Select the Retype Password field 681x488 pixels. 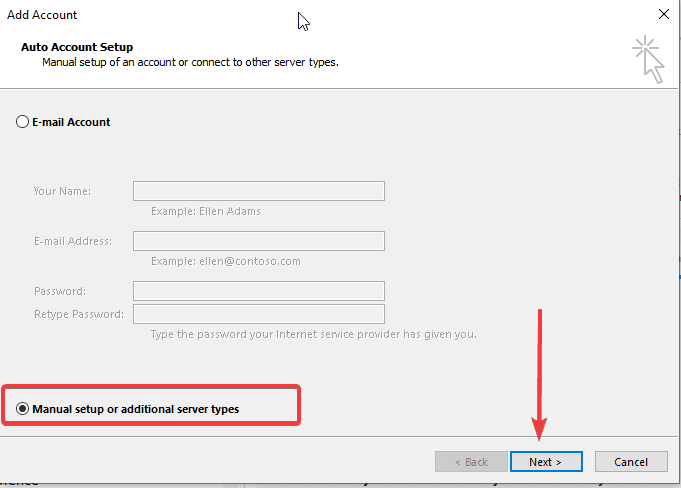point(258,314)
